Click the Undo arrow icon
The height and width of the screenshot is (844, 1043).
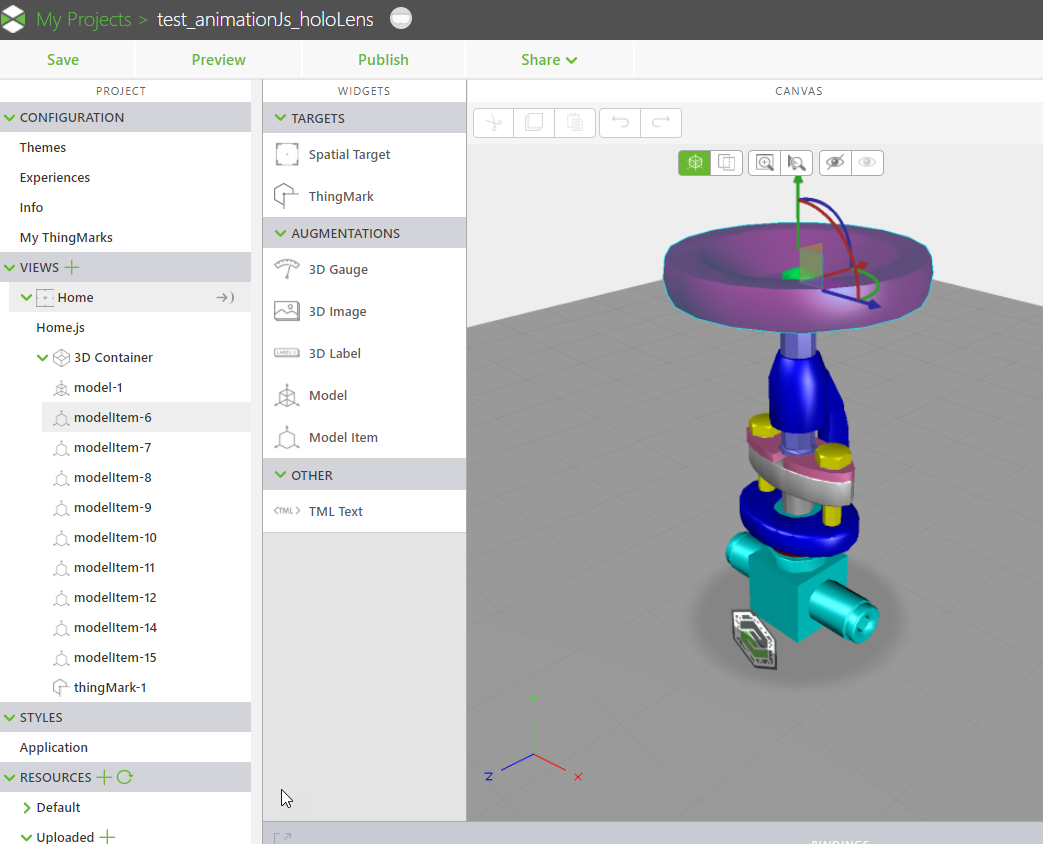pyautogui.click(x=620, y=123)
